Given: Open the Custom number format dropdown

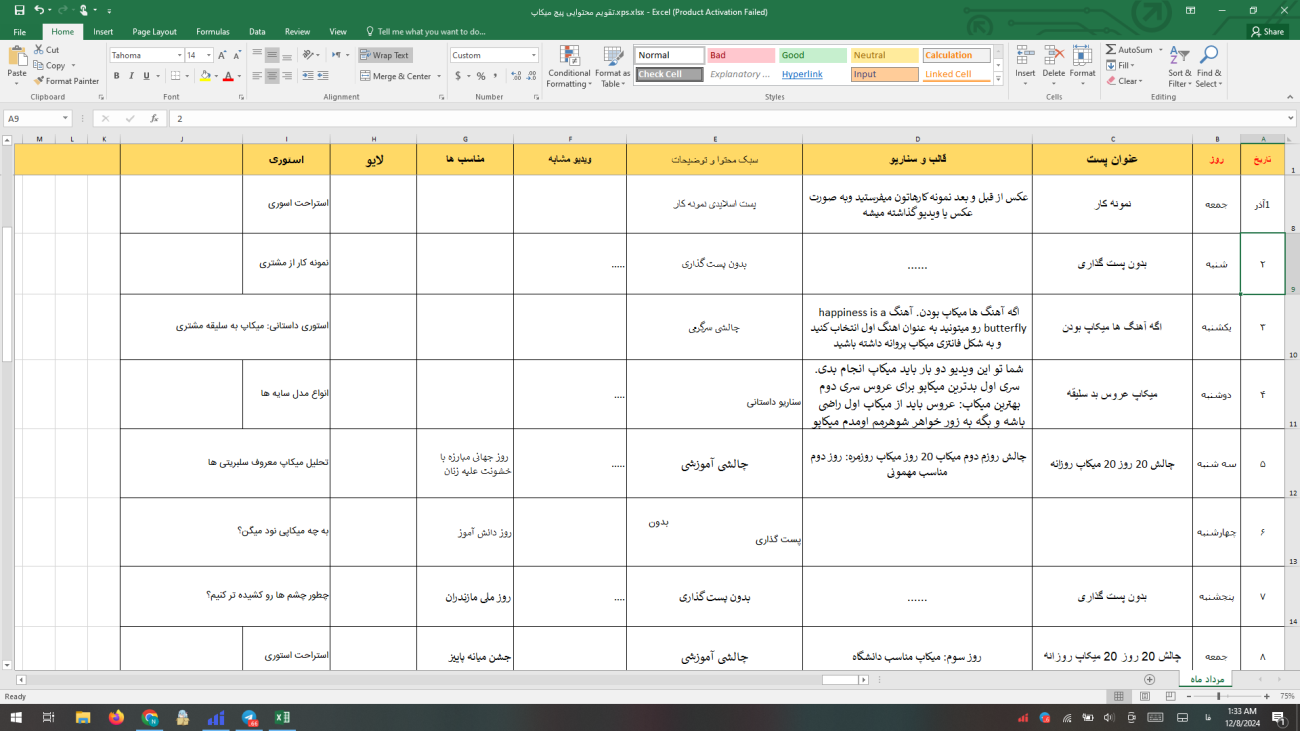Looking at the screenshot, I should point(533,55).
